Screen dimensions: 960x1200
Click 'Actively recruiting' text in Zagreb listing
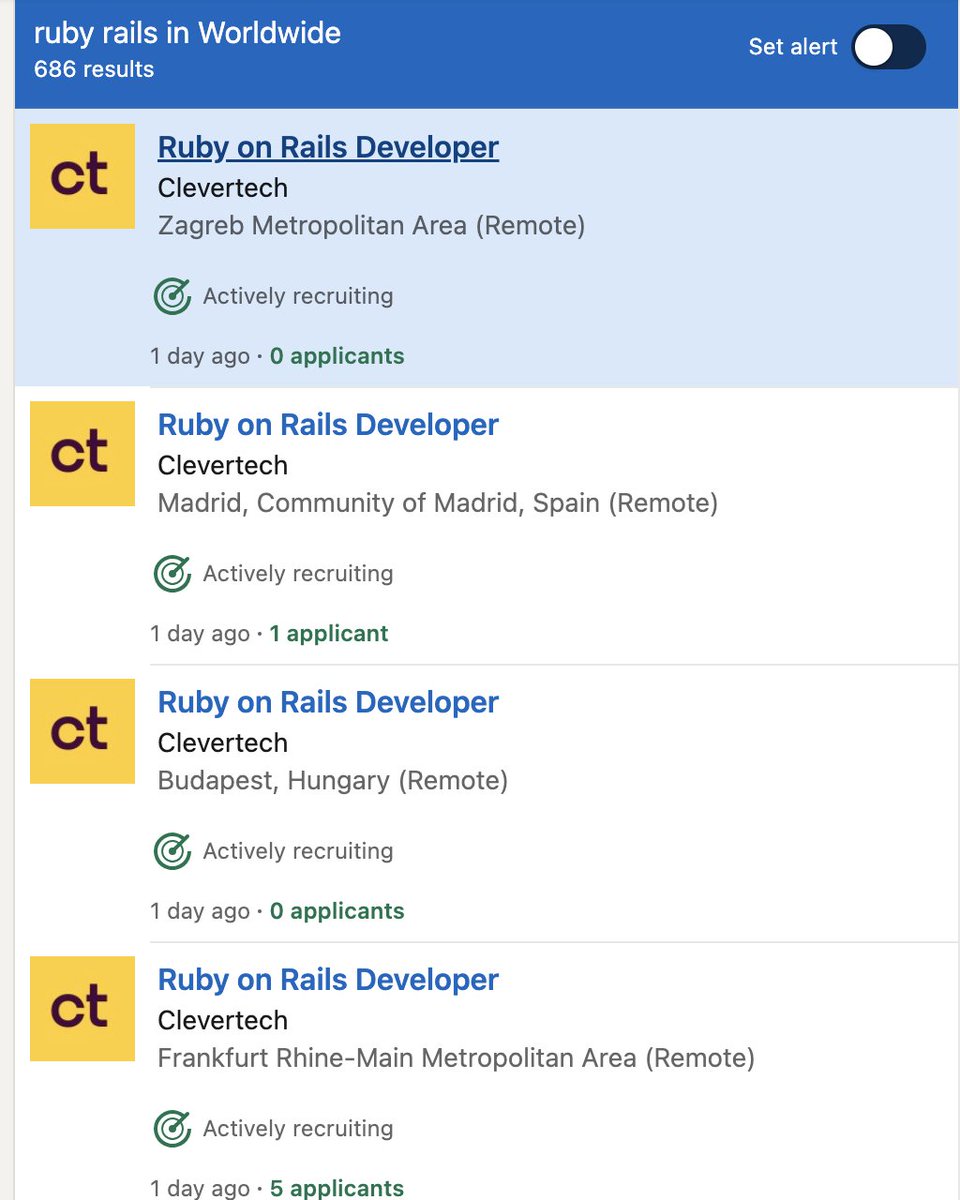click(x=298, y=296)
